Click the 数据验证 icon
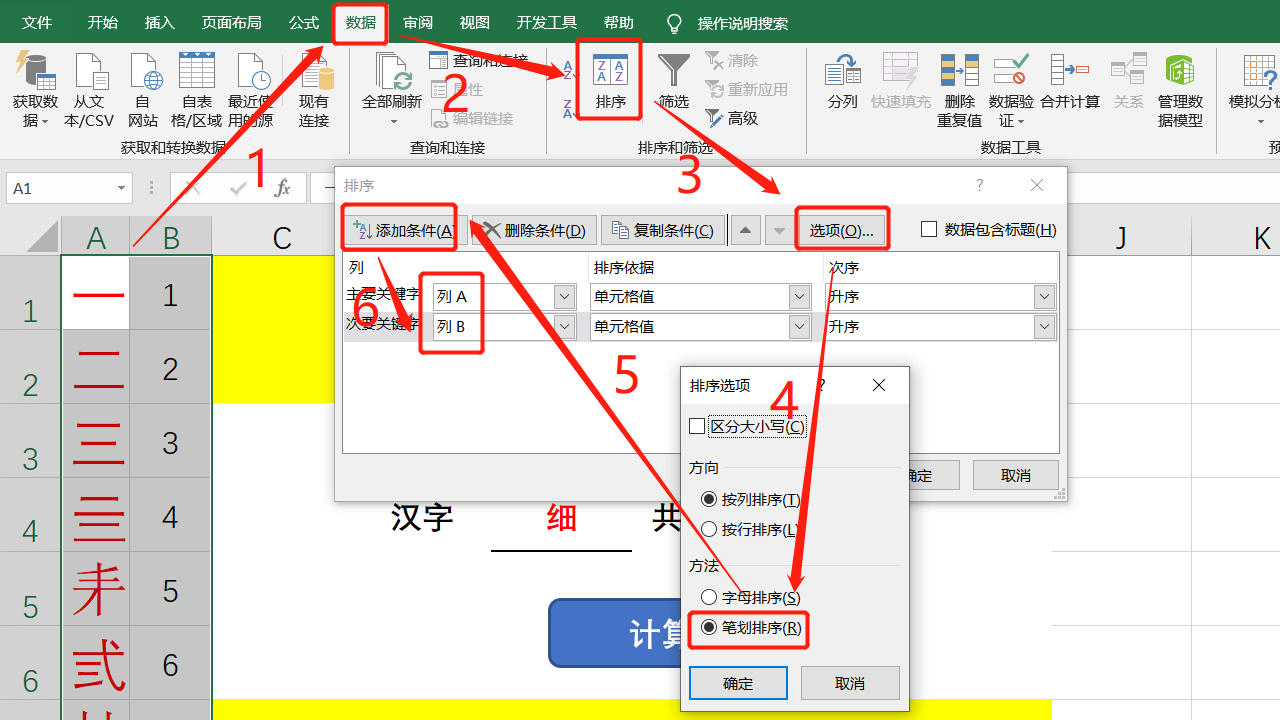 [x=1010, y=71]
